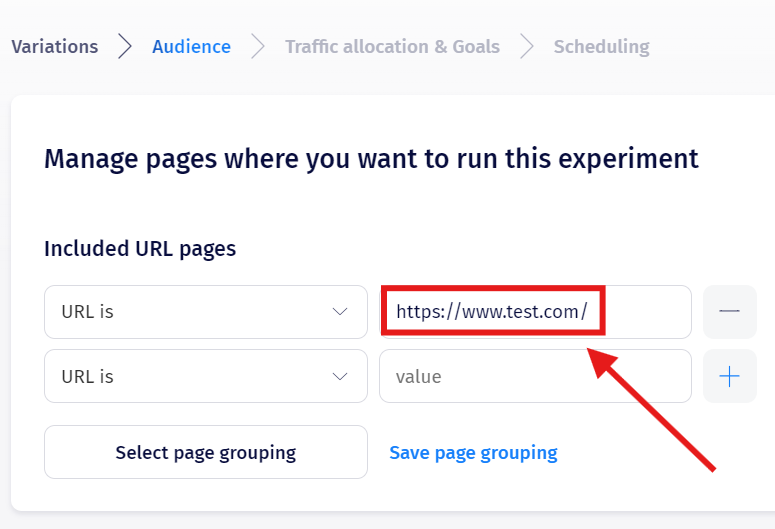Image resolution: width=775 pixels, height=529 pixels.
Task: Click the empty value input field
Action: pyautogui.click(x=535, y=377)
